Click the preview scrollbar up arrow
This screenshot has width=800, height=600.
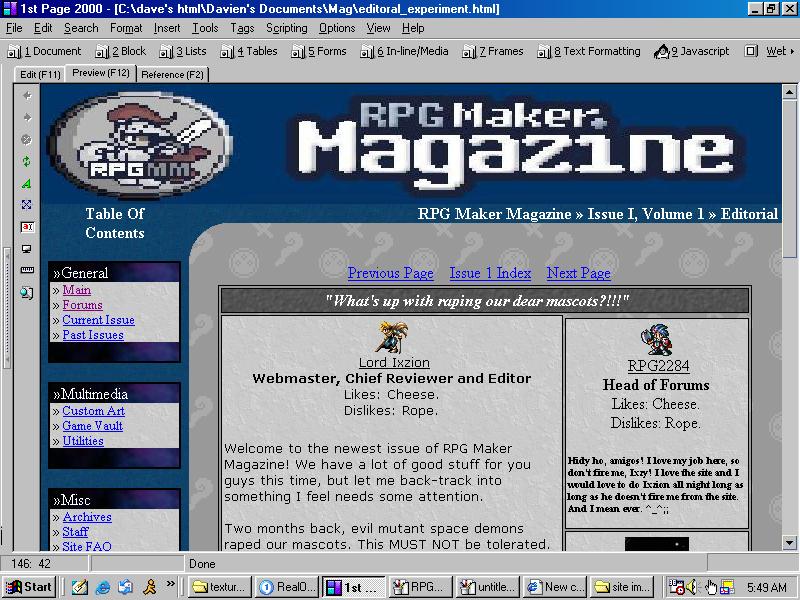pos(789,92)
